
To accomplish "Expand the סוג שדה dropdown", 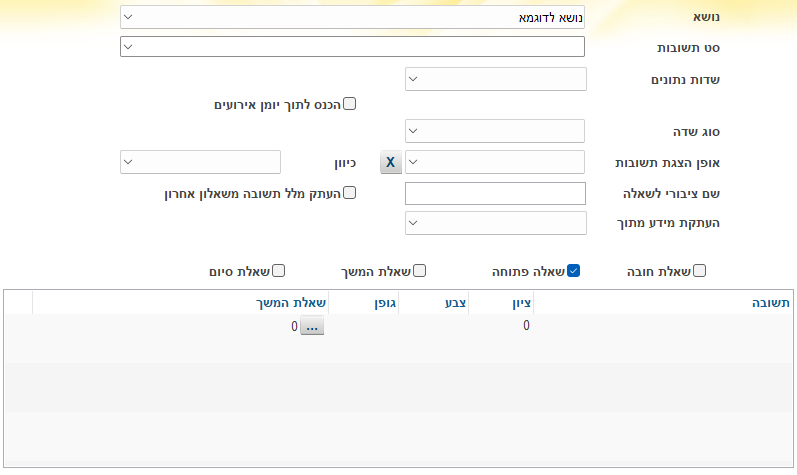I will 496,131.
